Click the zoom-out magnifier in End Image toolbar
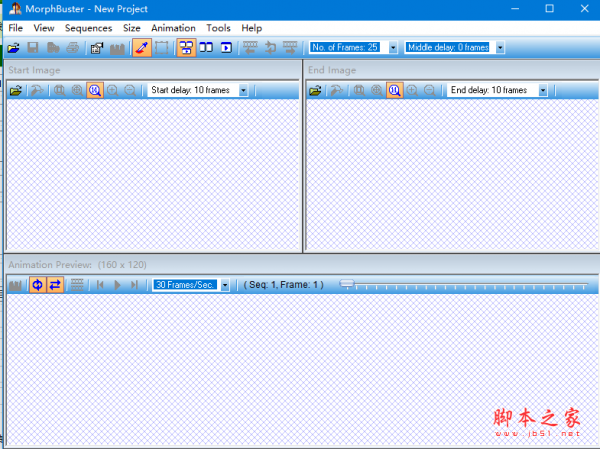 (x=430, y=91)
